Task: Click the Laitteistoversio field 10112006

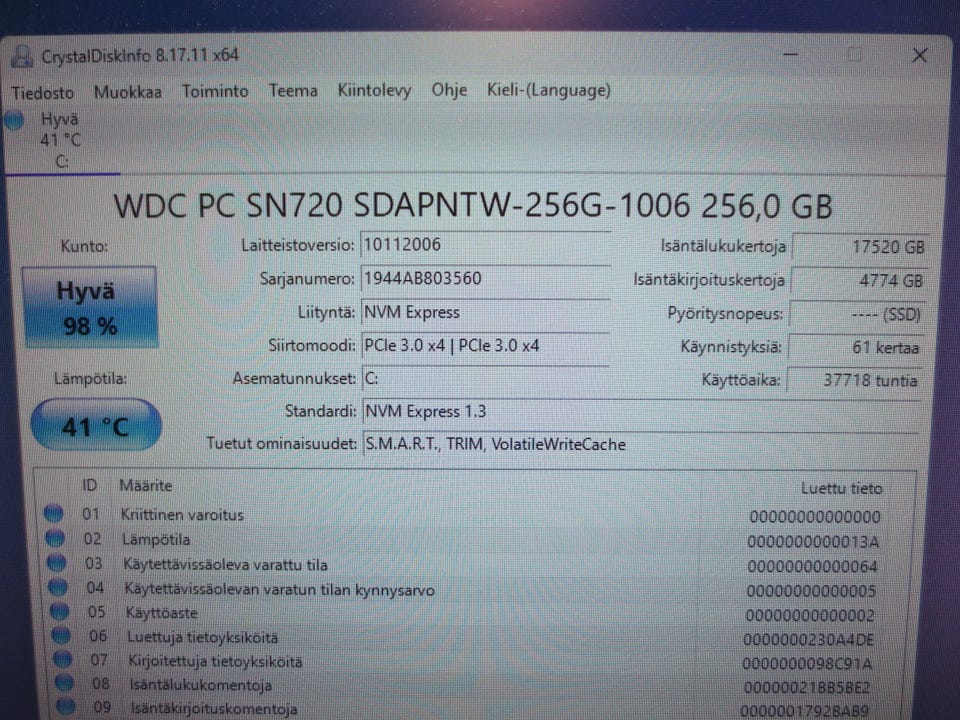Action: point(486,245)
